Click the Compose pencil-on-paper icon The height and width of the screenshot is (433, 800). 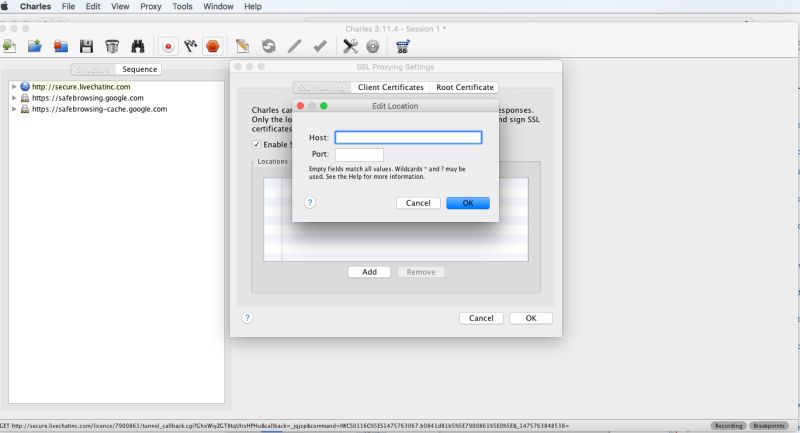tap(242, 46)
